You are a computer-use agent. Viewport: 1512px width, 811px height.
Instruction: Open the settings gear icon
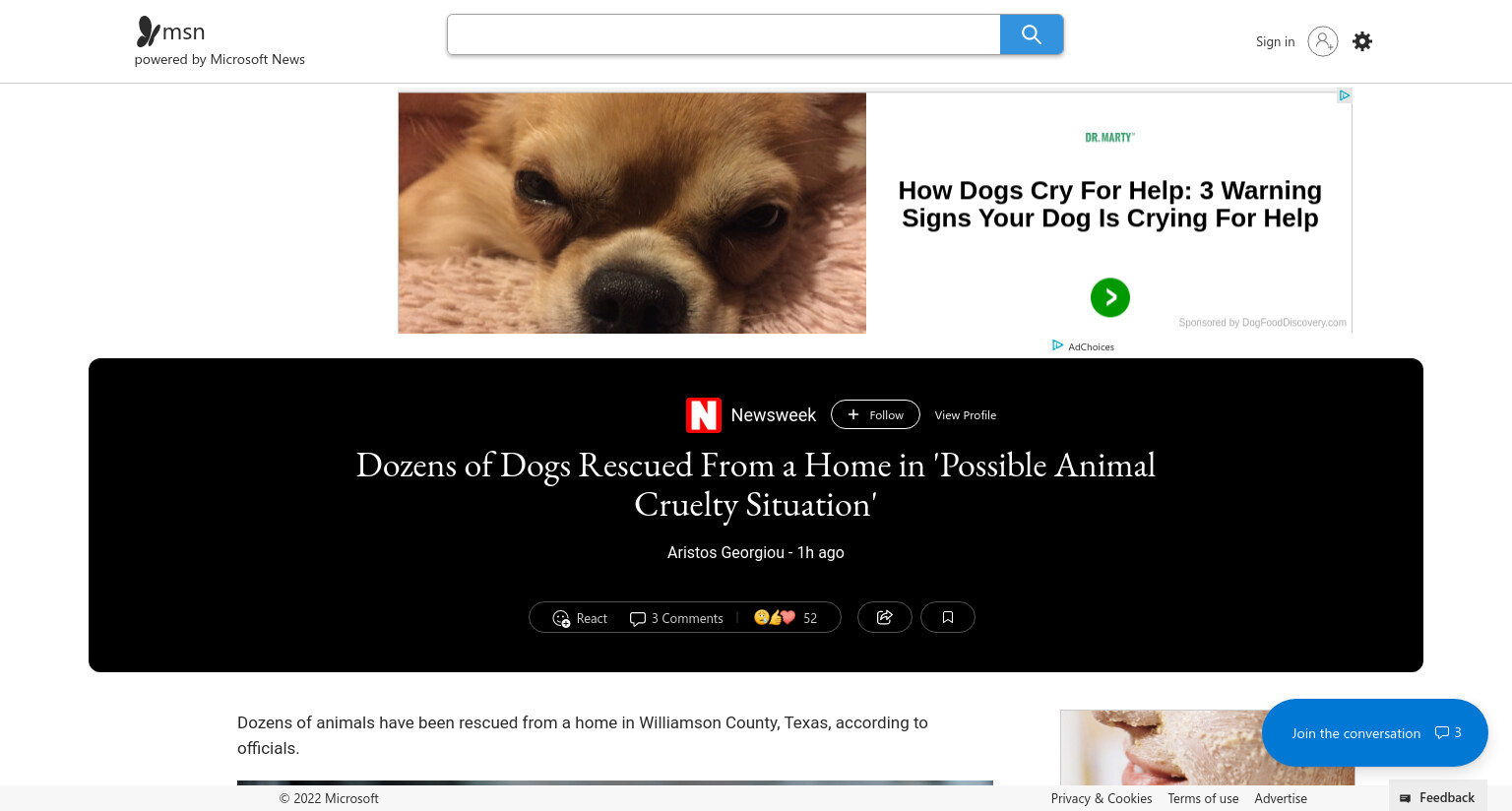pos(1362,41)
